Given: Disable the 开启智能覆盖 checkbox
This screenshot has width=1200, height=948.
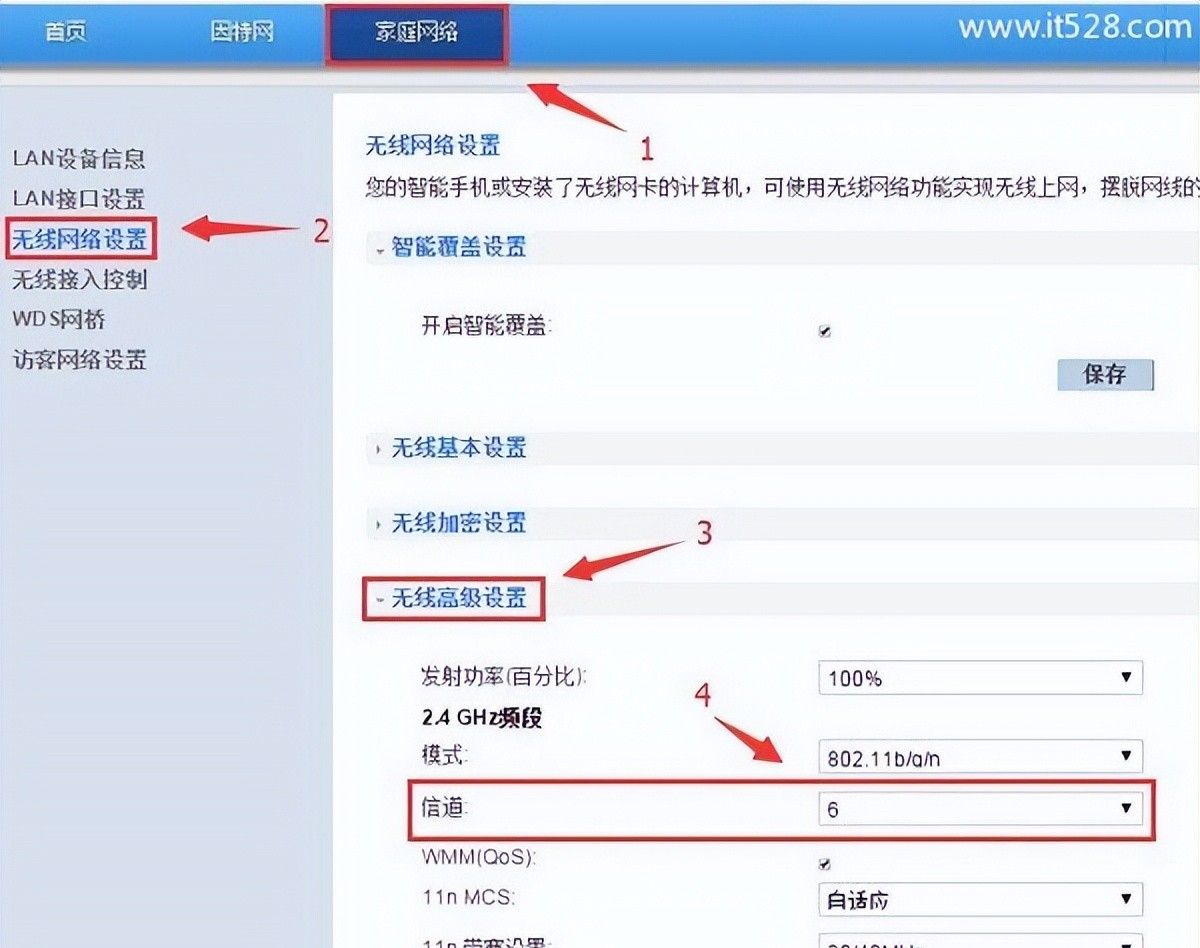Looking at the screenshot, I should [x=824, y=330].
